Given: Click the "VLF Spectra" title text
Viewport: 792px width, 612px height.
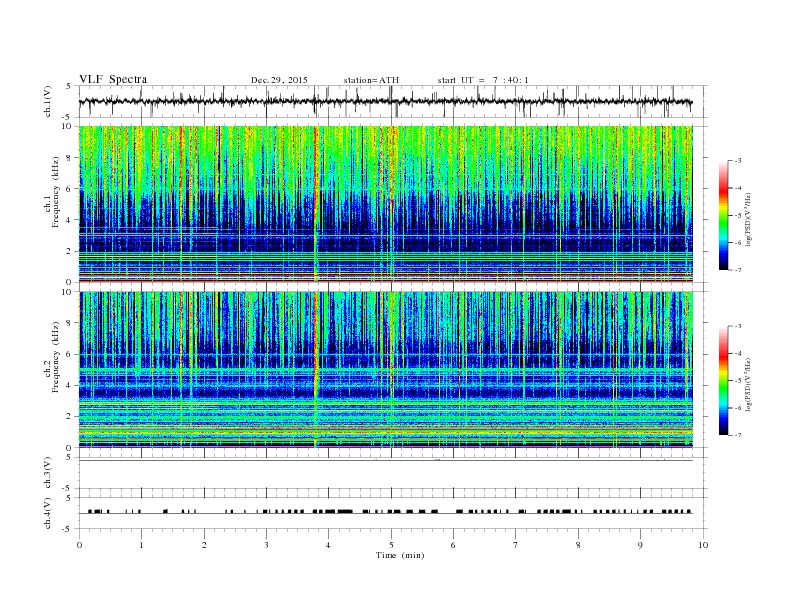Looking at the screenshot, I should click(x=113, y=79).
